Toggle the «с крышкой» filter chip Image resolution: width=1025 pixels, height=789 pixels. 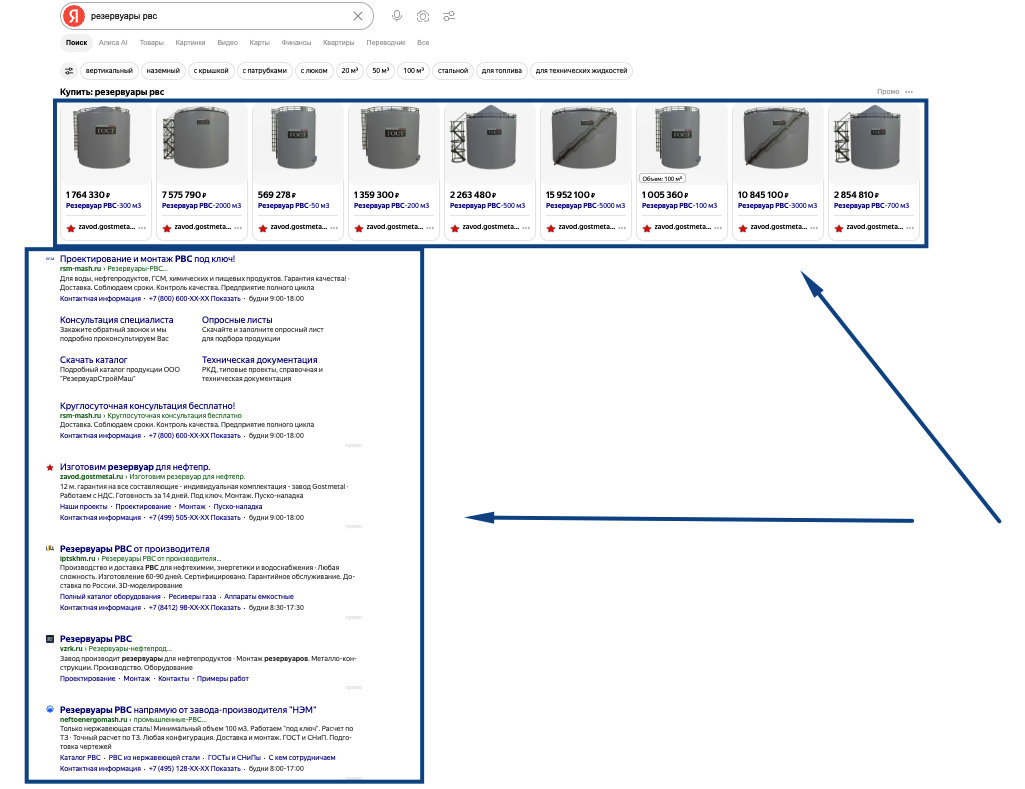[211, 71]
